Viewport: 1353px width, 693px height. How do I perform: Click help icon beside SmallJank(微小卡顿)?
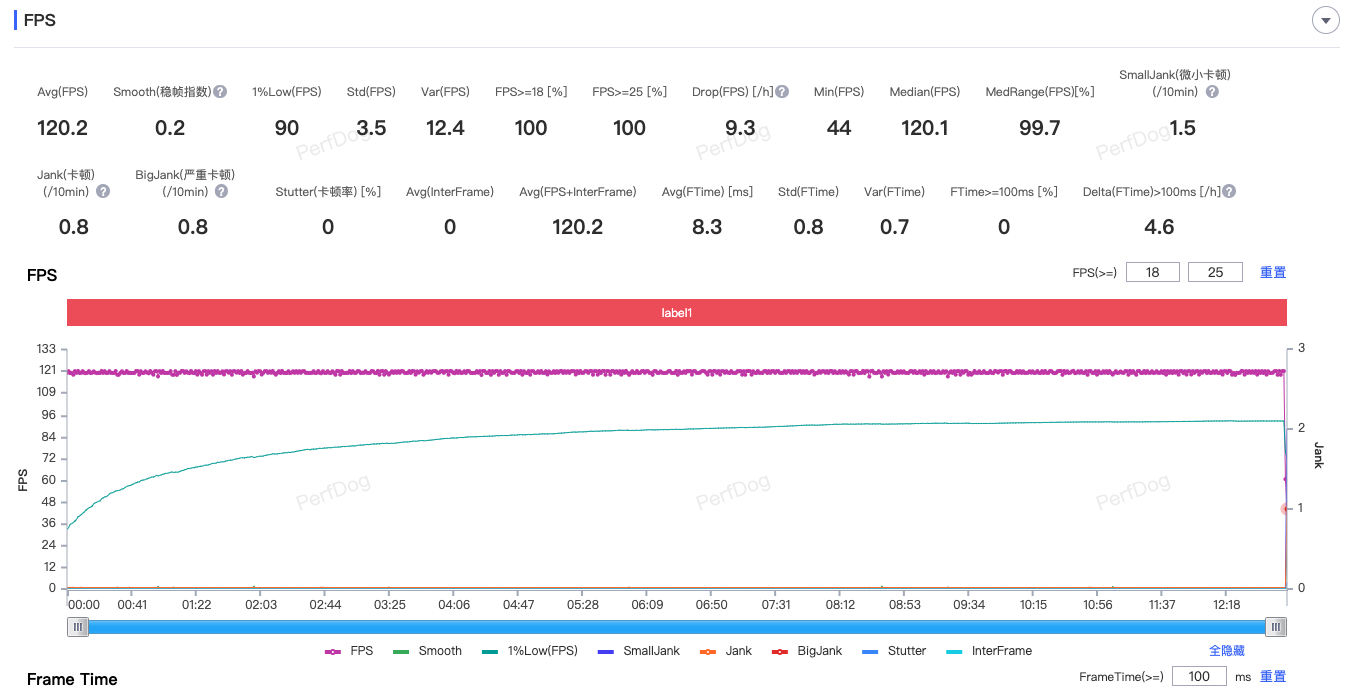(x=1212, y=92)
